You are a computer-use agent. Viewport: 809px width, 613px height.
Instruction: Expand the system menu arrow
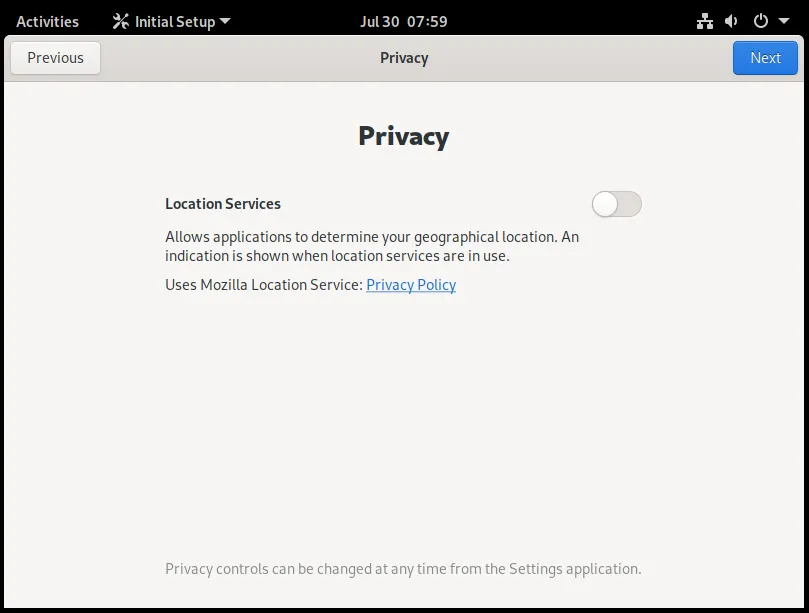784,21
